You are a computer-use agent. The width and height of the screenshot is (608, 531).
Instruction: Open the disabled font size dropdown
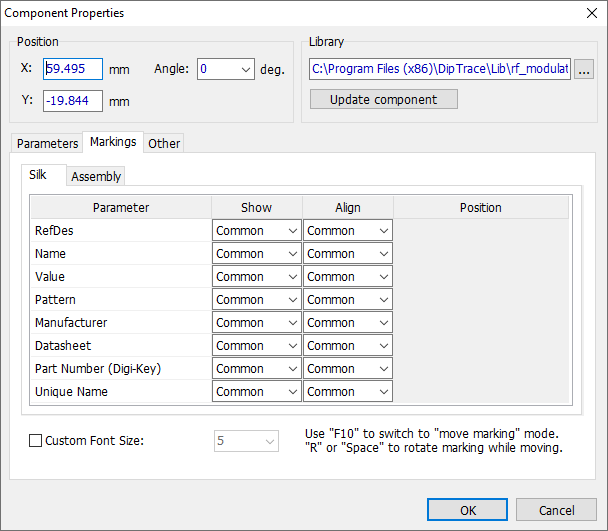pyautogui.click(x=246, y=441)
